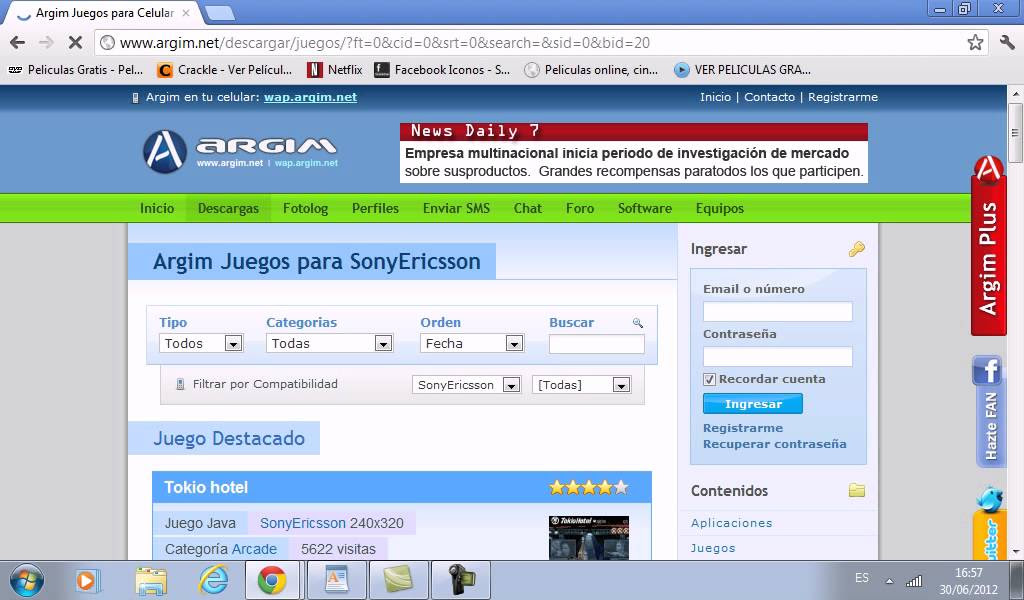Click Registrarme link under Ingresar button
This screenshot has height=600, width=1024.
(x=743, y=428)
